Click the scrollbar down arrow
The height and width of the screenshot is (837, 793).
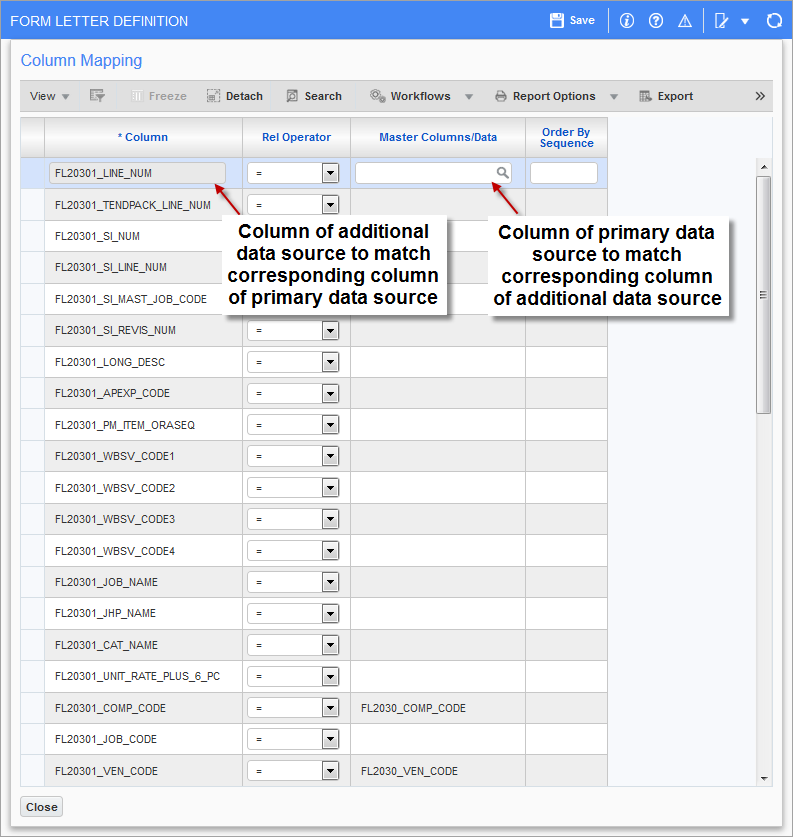click(764, 779)
